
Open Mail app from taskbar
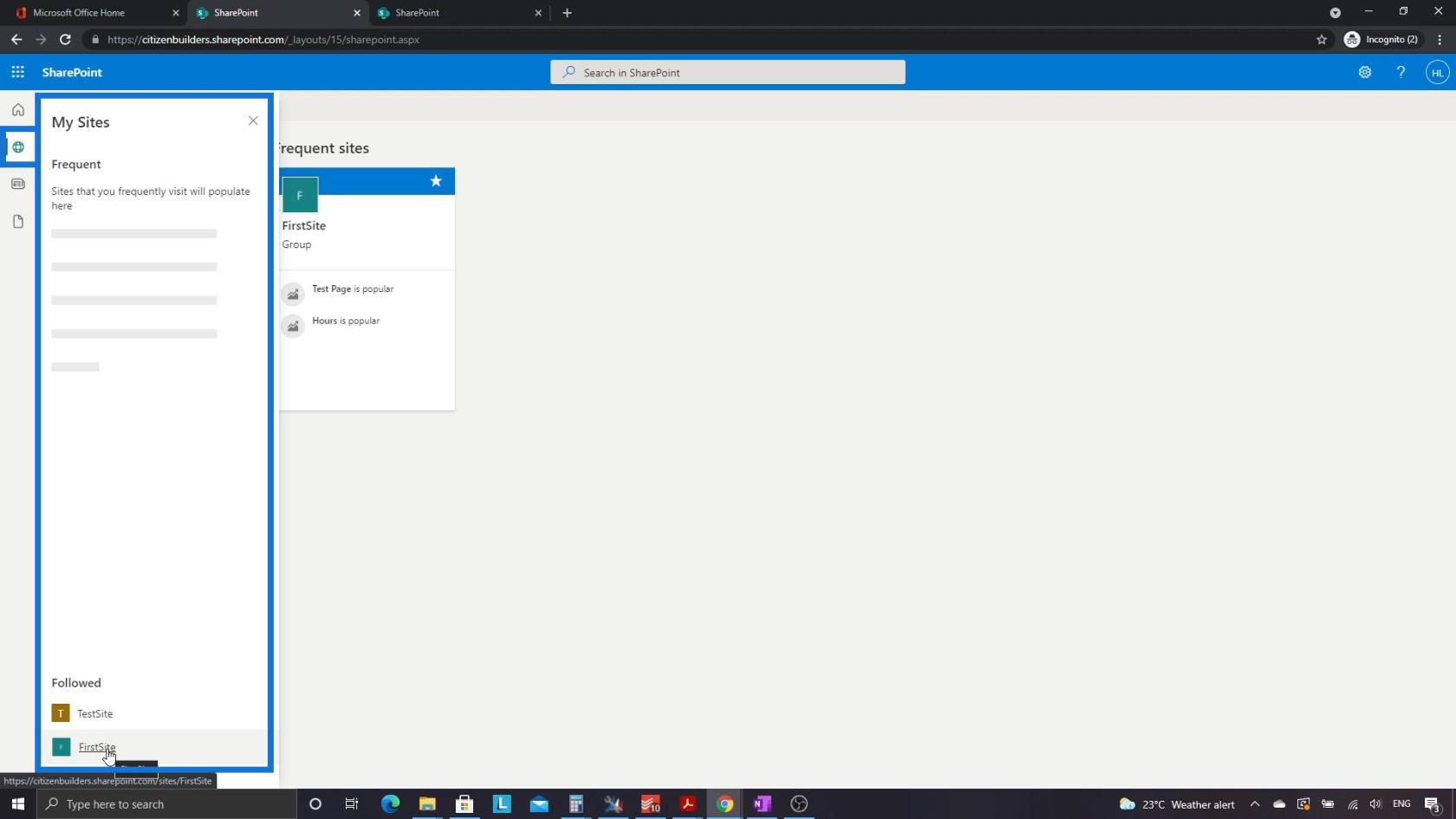539,804
